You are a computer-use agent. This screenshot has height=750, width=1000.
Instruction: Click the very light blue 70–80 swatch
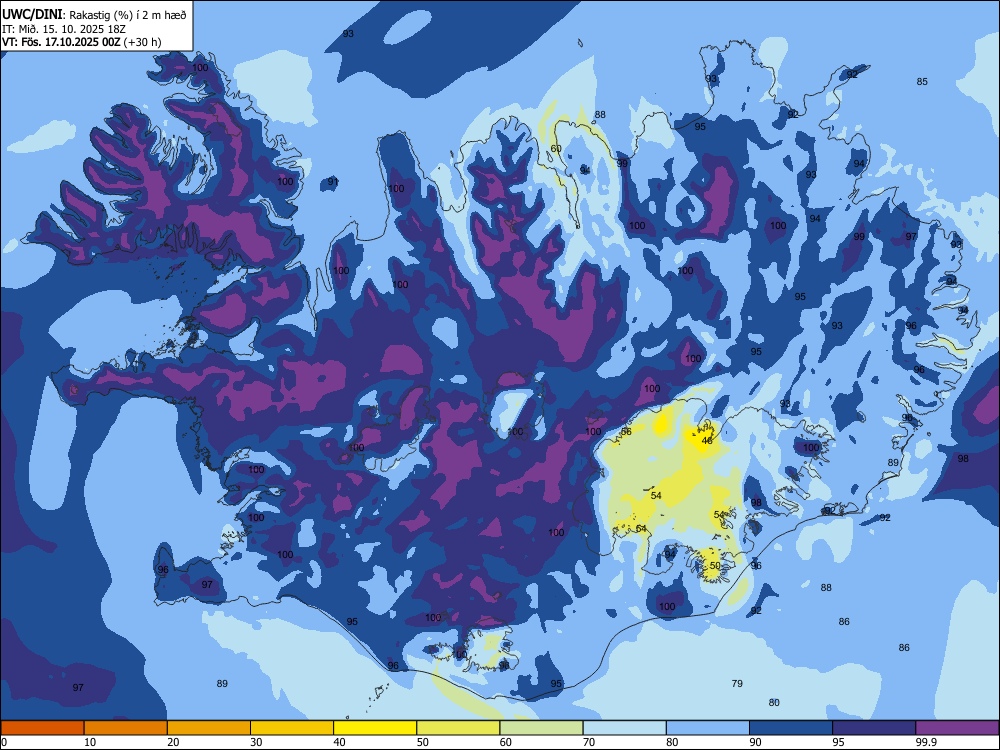(x=624, y=728)
